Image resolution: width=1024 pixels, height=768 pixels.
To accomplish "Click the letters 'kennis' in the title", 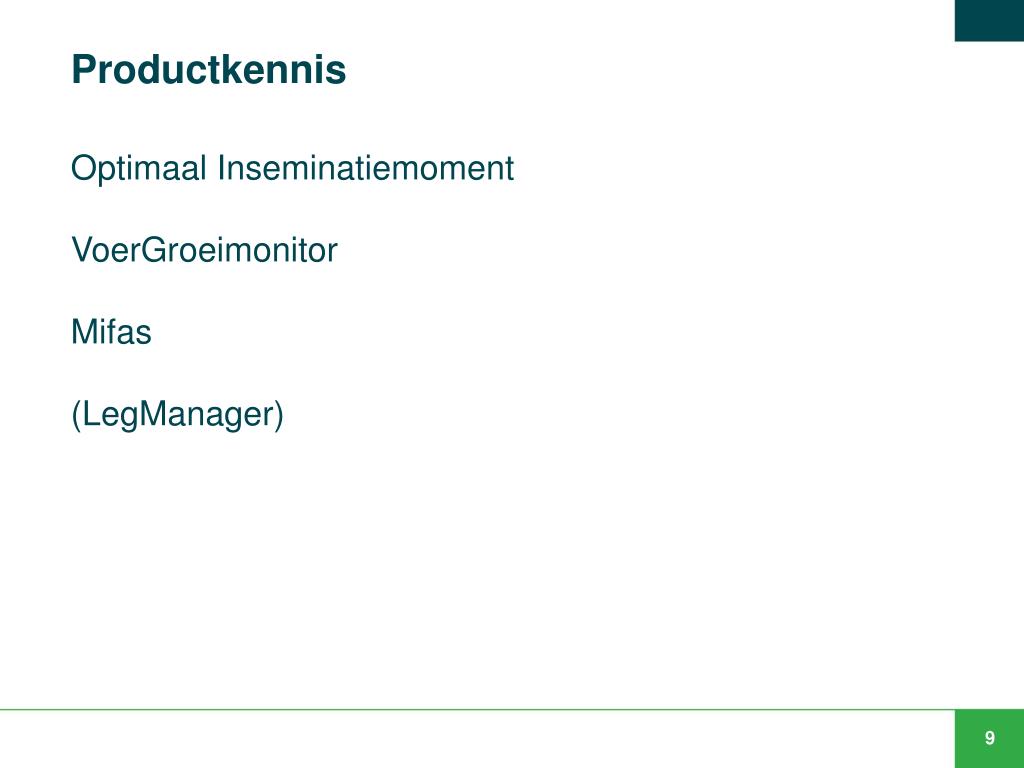I will (285, 69).
